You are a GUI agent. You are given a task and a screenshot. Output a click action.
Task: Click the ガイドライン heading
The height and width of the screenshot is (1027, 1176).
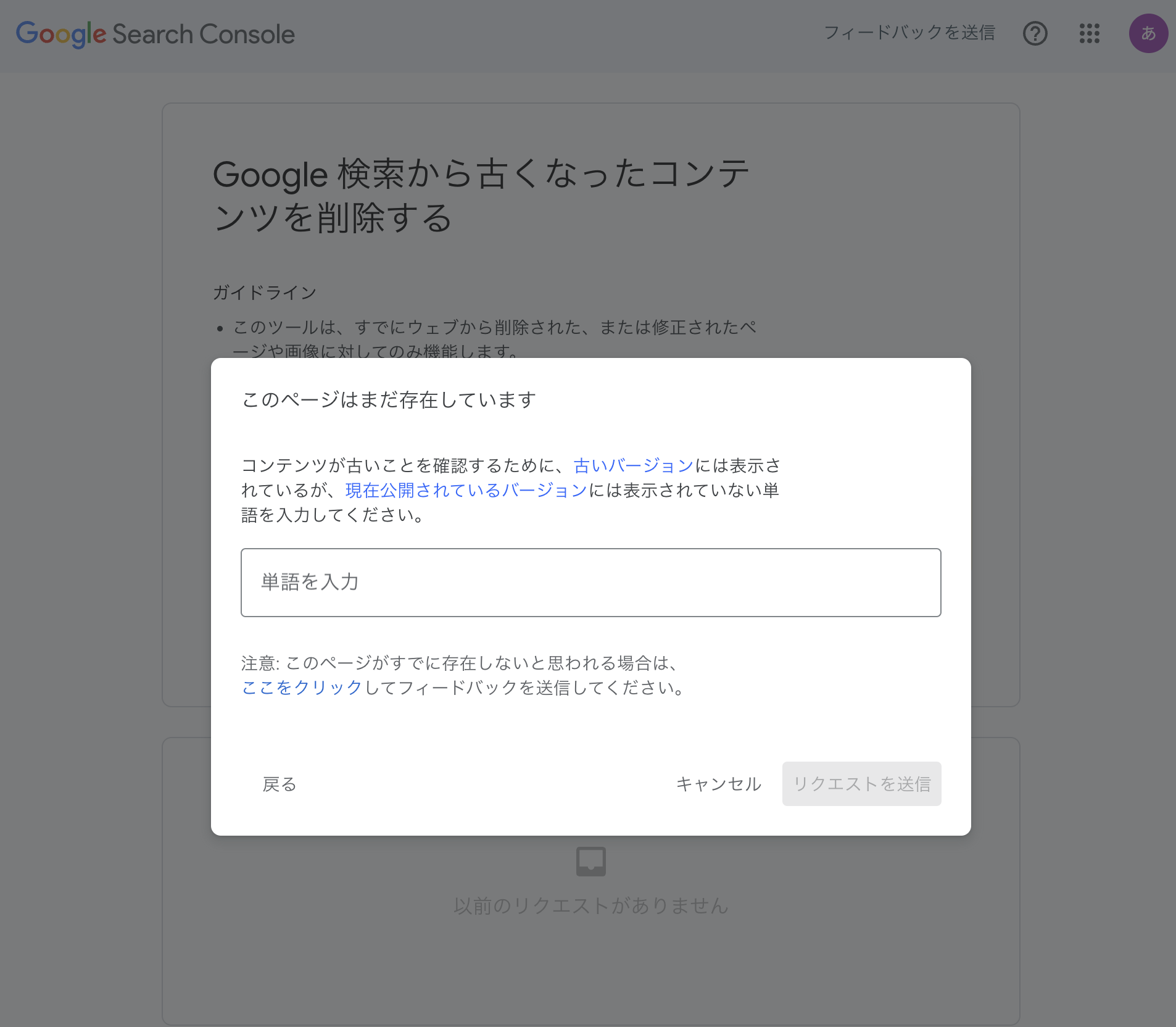[264, 293]
